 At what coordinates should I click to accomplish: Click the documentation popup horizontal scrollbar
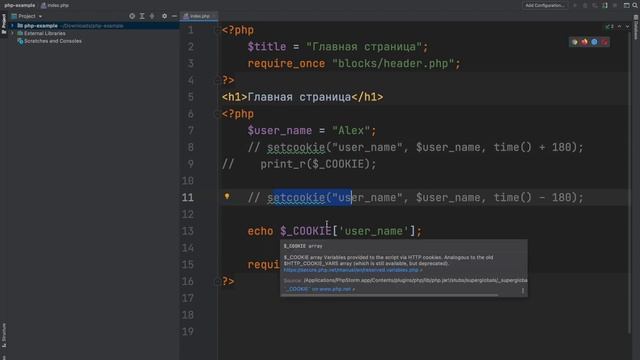pyautogui.click(x=390, y=295)
